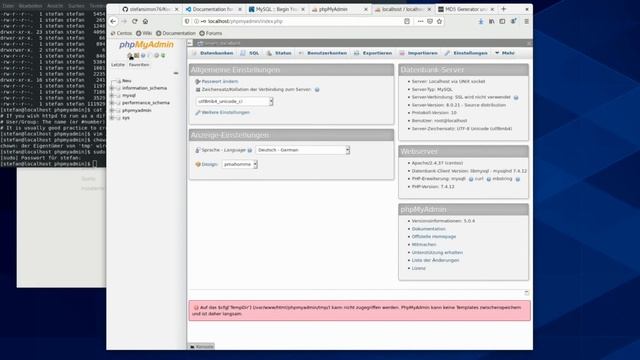Open Liste der Änderungen link
This screenshot has height=360, width=640.
click(435, 260)
